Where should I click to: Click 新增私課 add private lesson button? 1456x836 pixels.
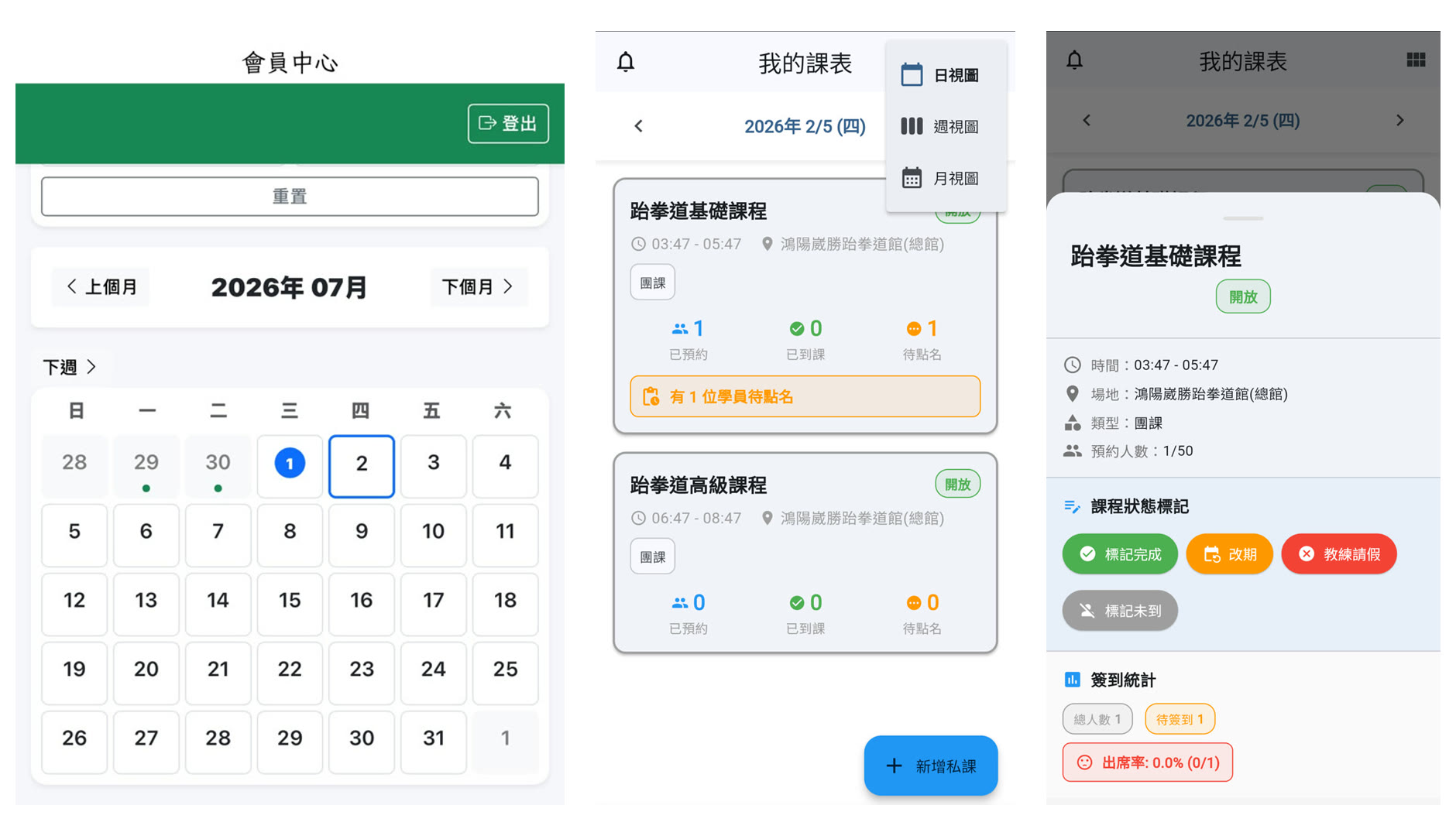tap(931, 766)
